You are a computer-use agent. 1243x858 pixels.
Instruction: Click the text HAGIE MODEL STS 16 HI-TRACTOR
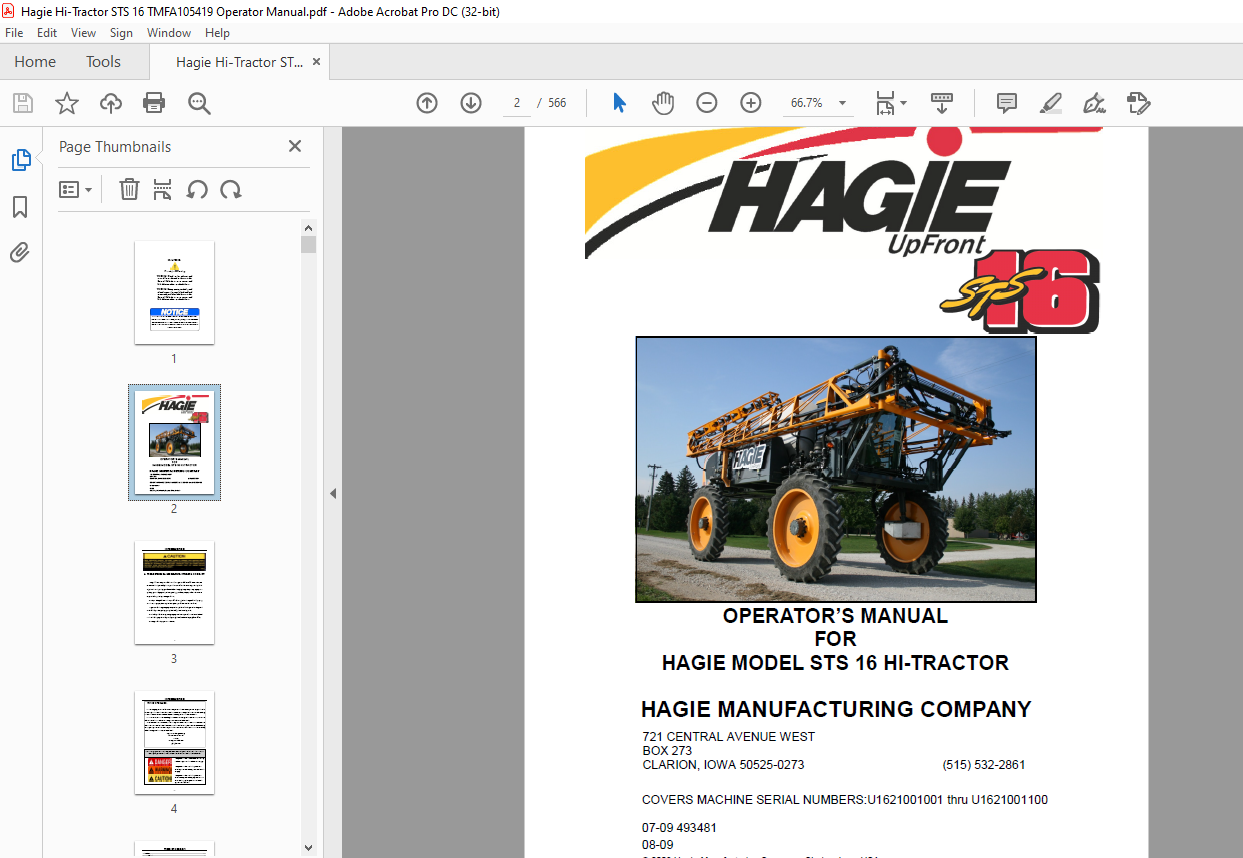click(x=835, y=662)
